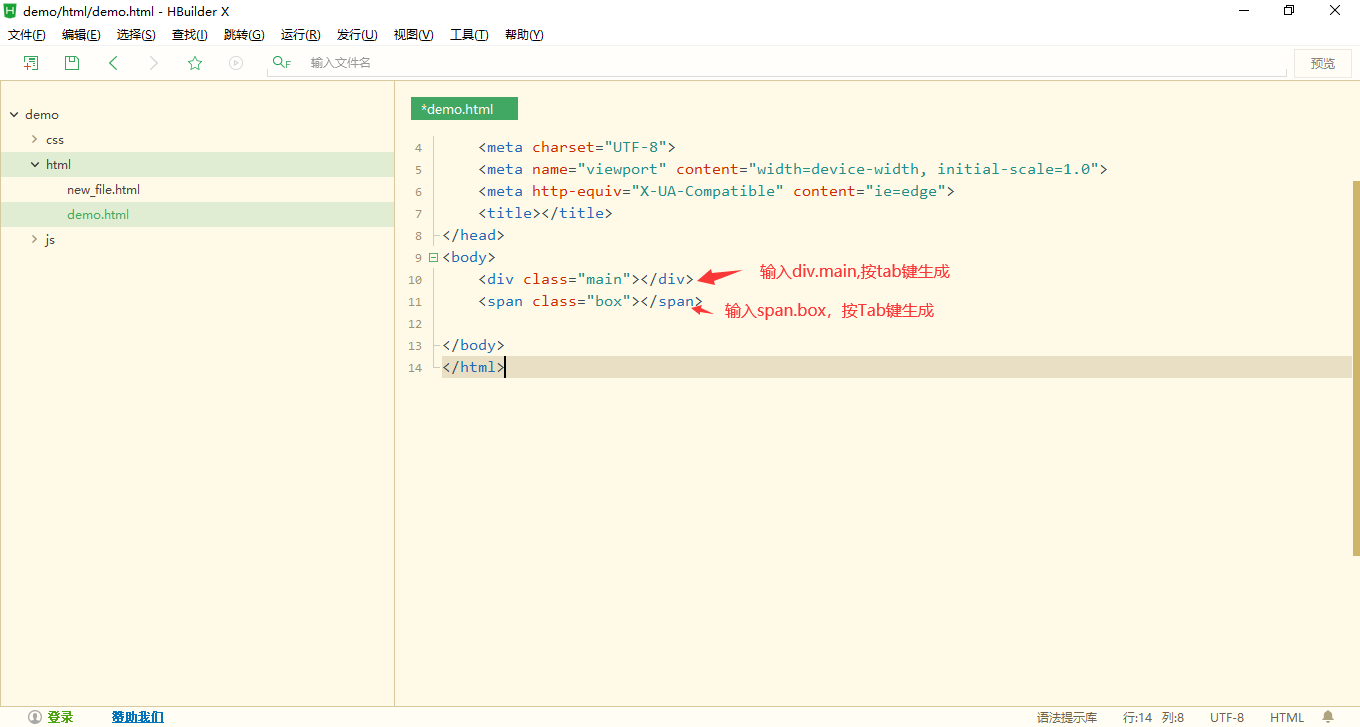1360x727 pixels.
Task: Click the </html> closing tag
Action: pyautogui.click(x=473, y=367)
